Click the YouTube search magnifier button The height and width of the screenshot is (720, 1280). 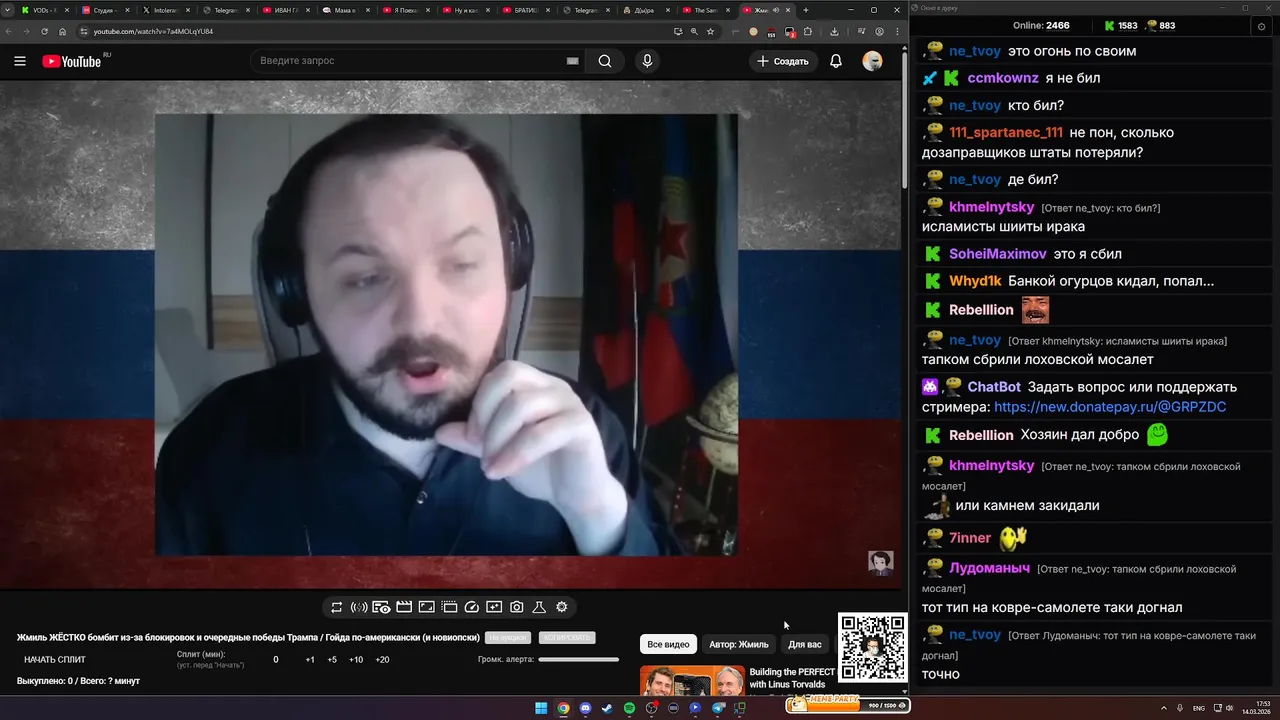(605, 61)
